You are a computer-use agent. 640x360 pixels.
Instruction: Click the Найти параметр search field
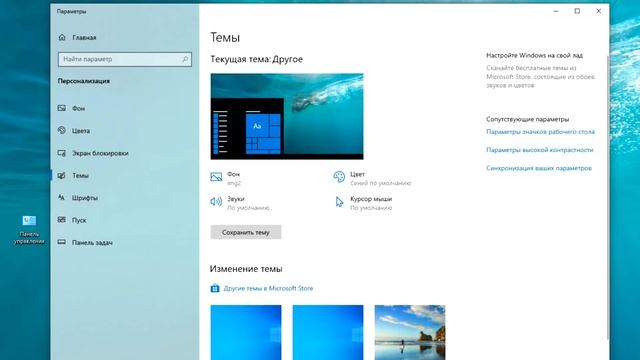(124, 59)
